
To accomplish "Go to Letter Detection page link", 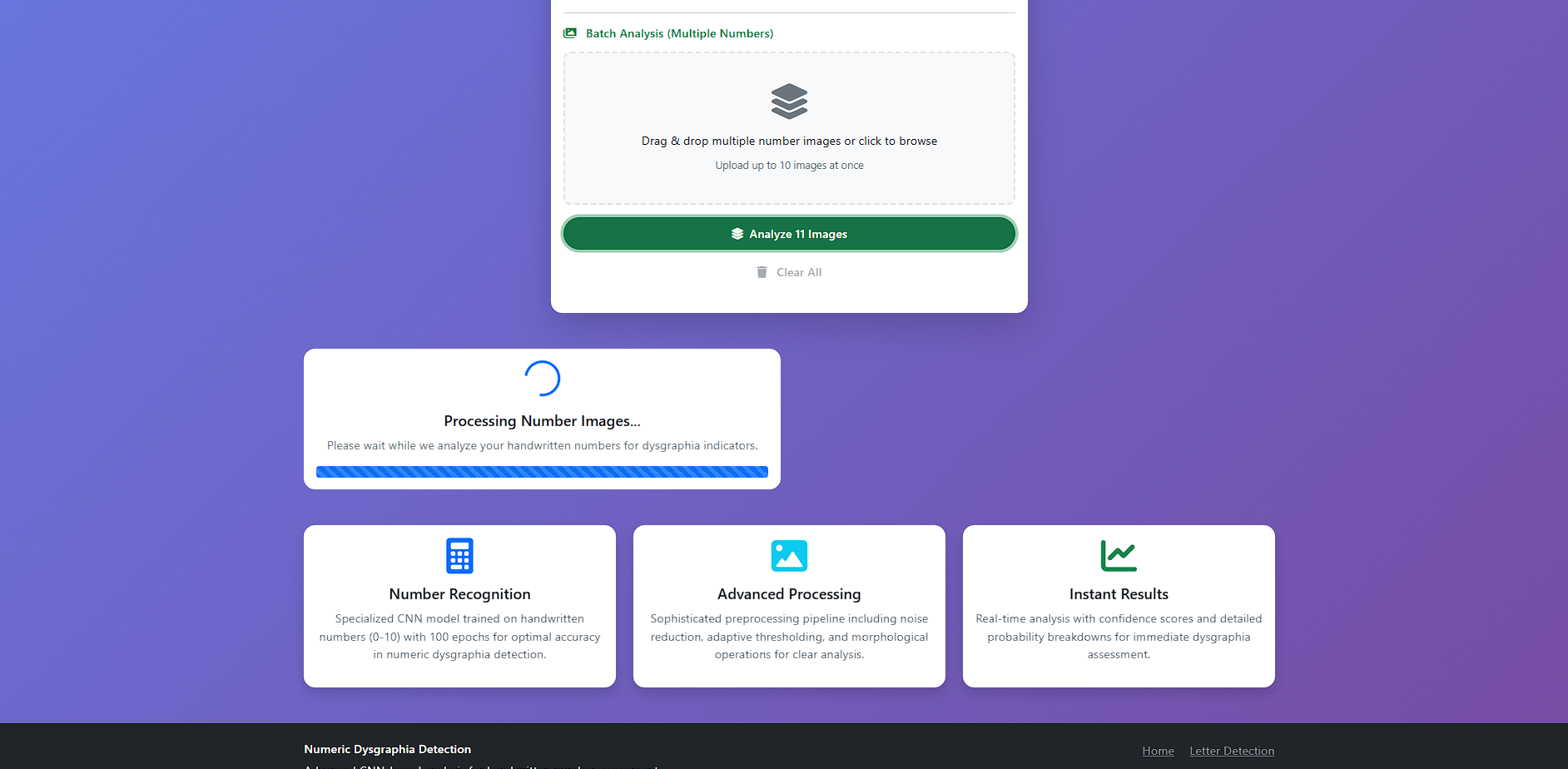I will tap(1232, 751).
